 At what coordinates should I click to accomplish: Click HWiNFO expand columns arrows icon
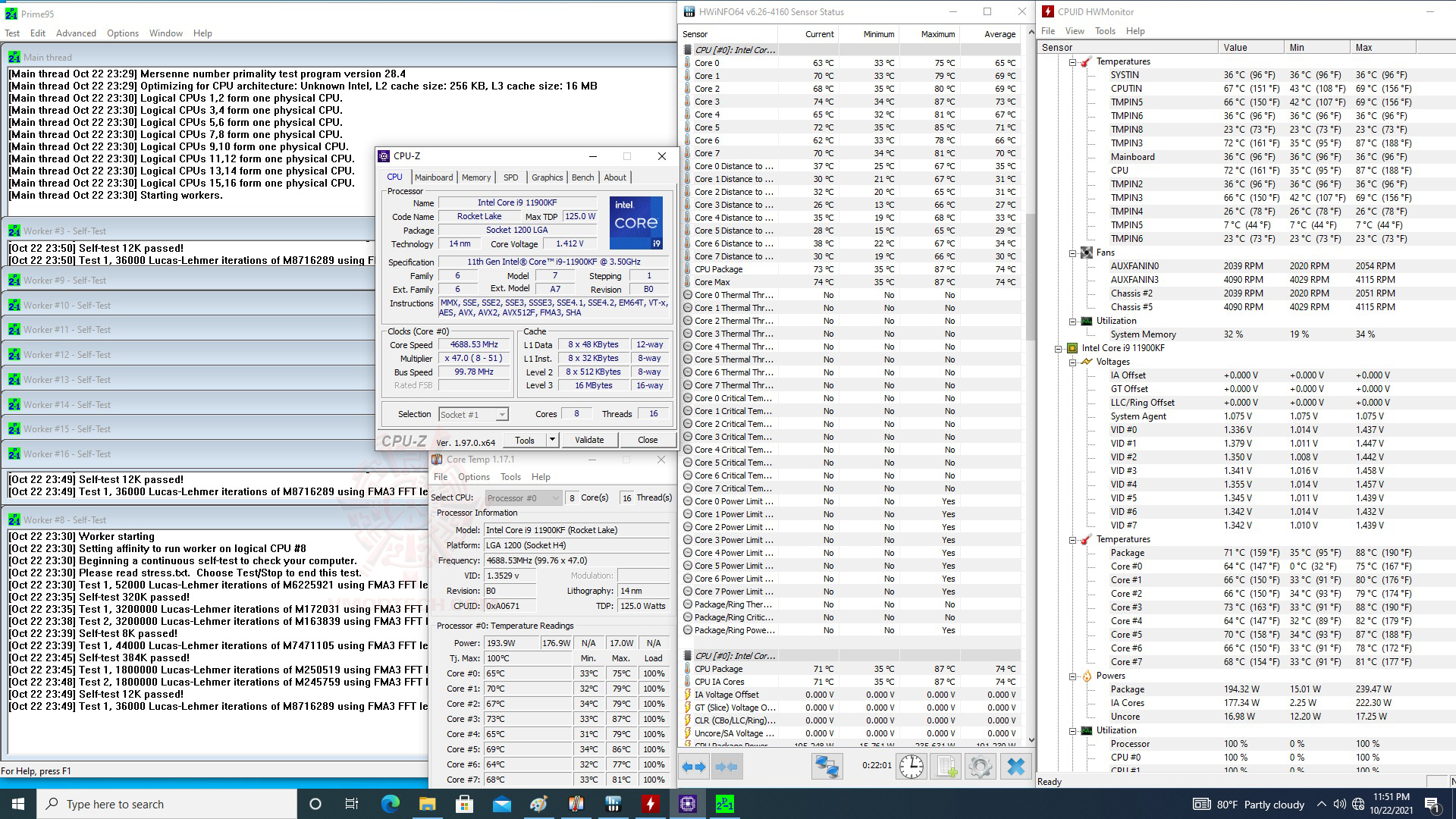(694, 767)
